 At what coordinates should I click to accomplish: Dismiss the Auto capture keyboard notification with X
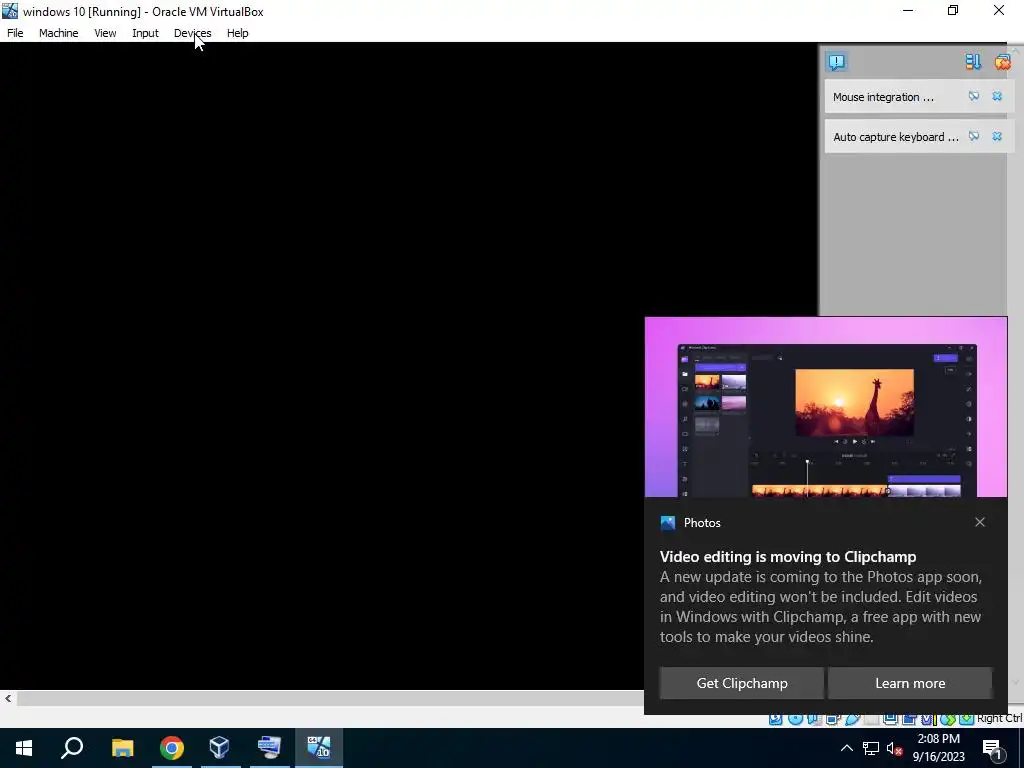997,136
